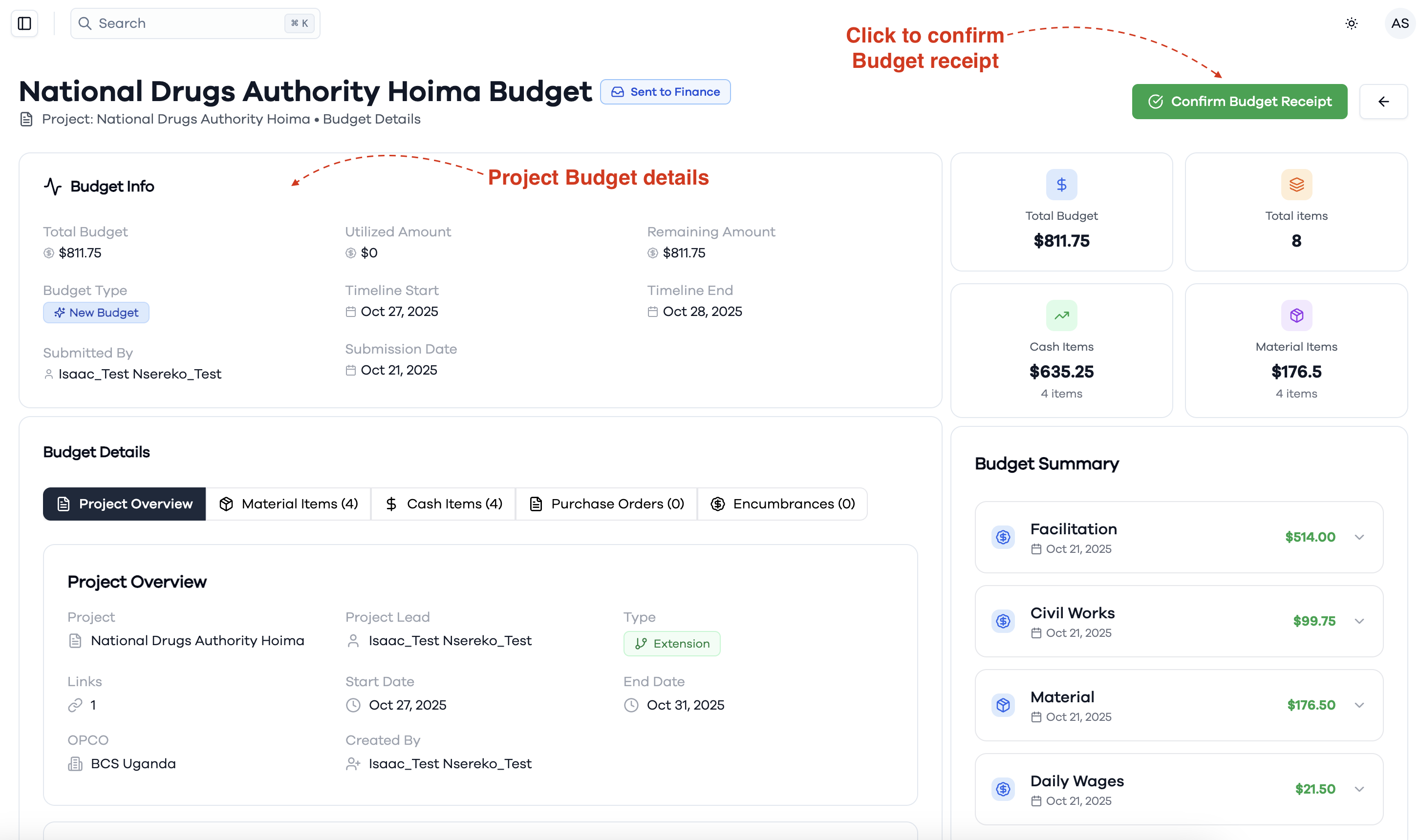Click the Budget Info activity pulse icon
This screenshot has width=1420, height=840.
point(53,186)
